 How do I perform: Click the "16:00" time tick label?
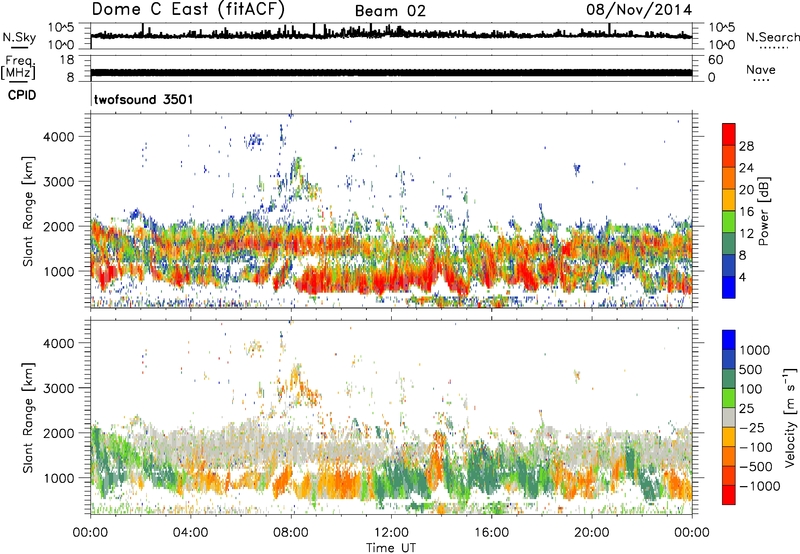click(x=491, y=533)
